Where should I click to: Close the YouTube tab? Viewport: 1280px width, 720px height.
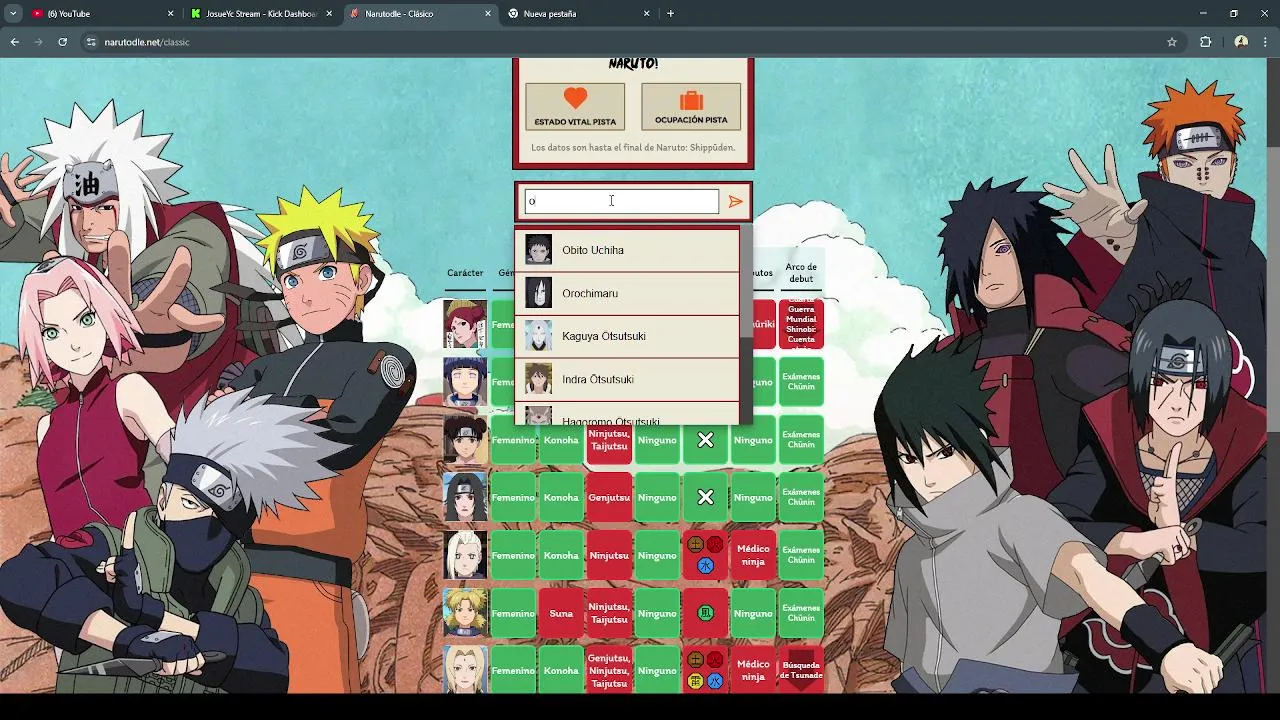[x=170, y=14]
